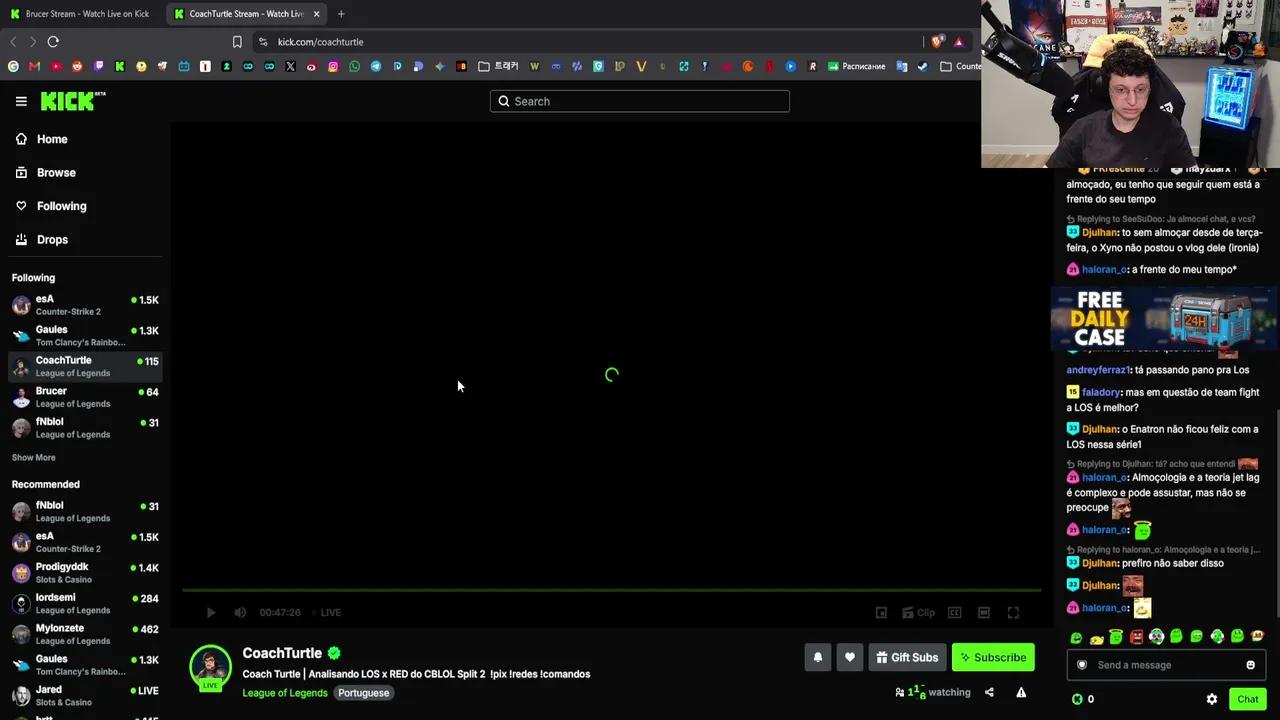This screenshot has width=1280, height=720.
Task: Enter fullscreen video mode
Action: [1013, 612]
